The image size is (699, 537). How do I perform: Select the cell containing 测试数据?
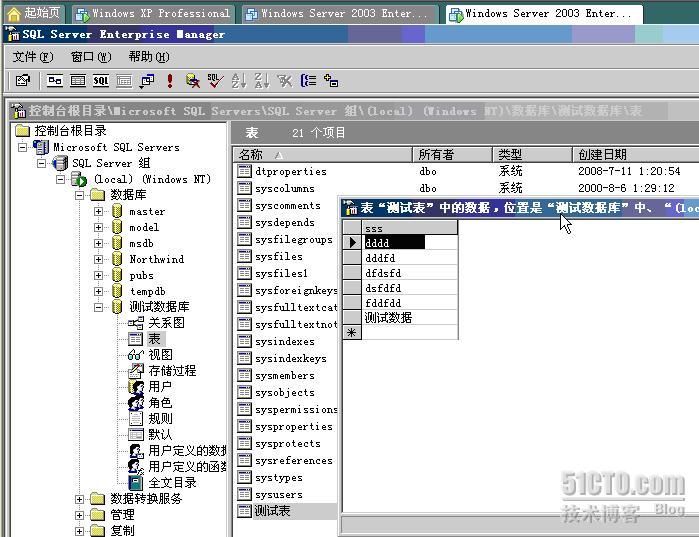point(410,318)
